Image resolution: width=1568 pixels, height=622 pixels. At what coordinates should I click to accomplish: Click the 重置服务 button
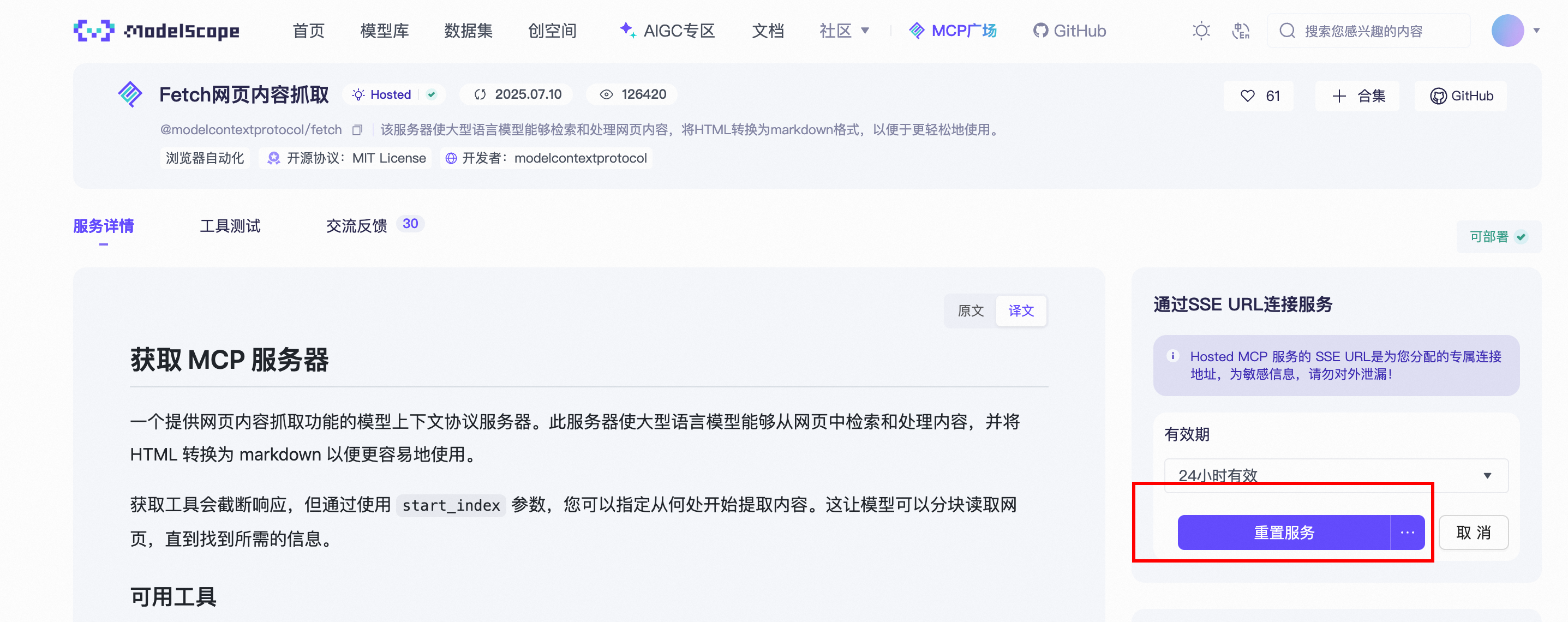[x=1284, y=533]
